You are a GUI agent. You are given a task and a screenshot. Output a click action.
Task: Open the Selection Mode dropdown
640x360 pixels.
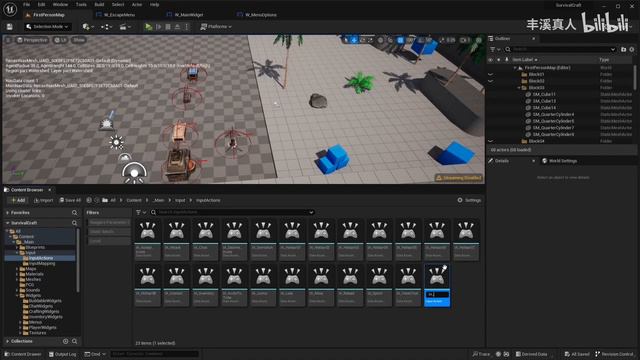[47, 27]
